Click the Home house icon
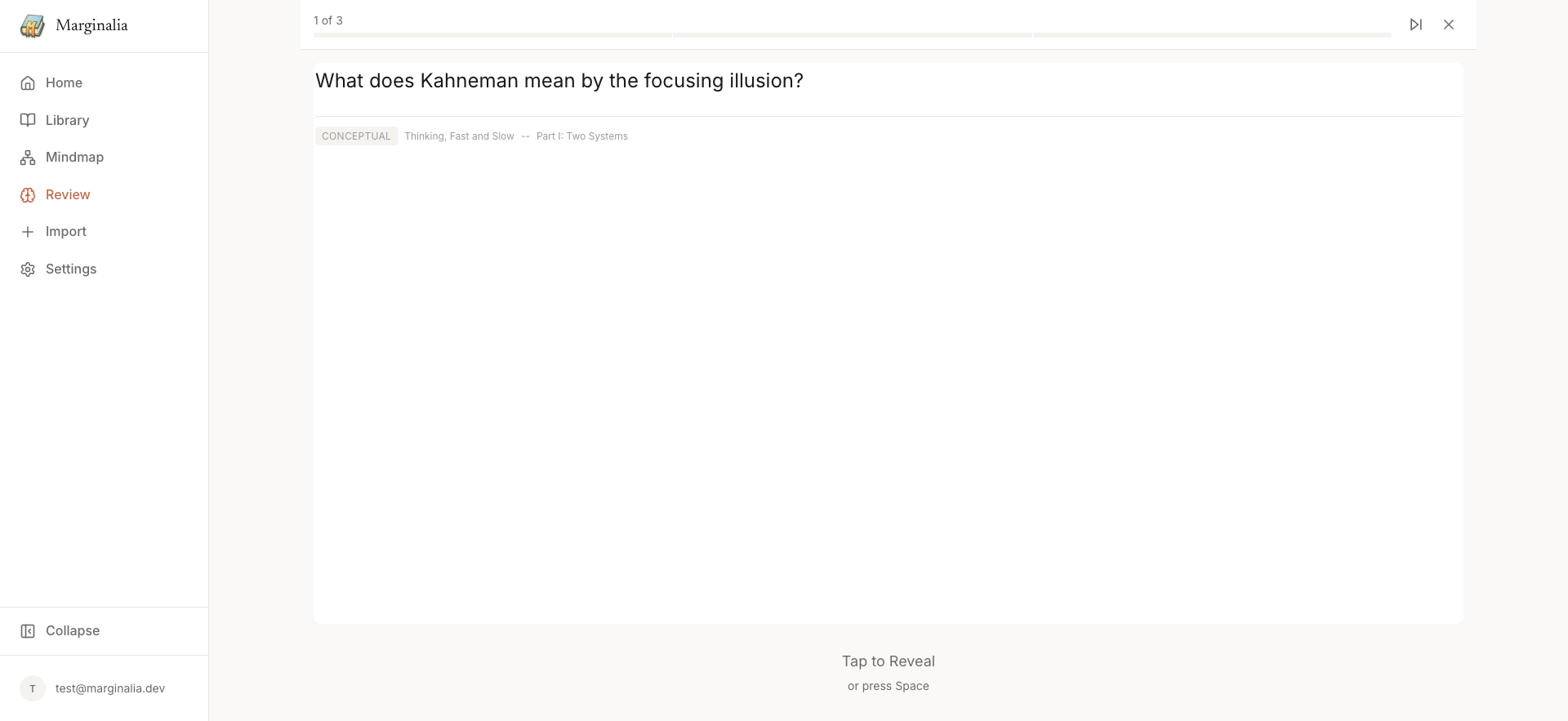The width and height of the screenshot is (1568, 721). tap(28, 83)
